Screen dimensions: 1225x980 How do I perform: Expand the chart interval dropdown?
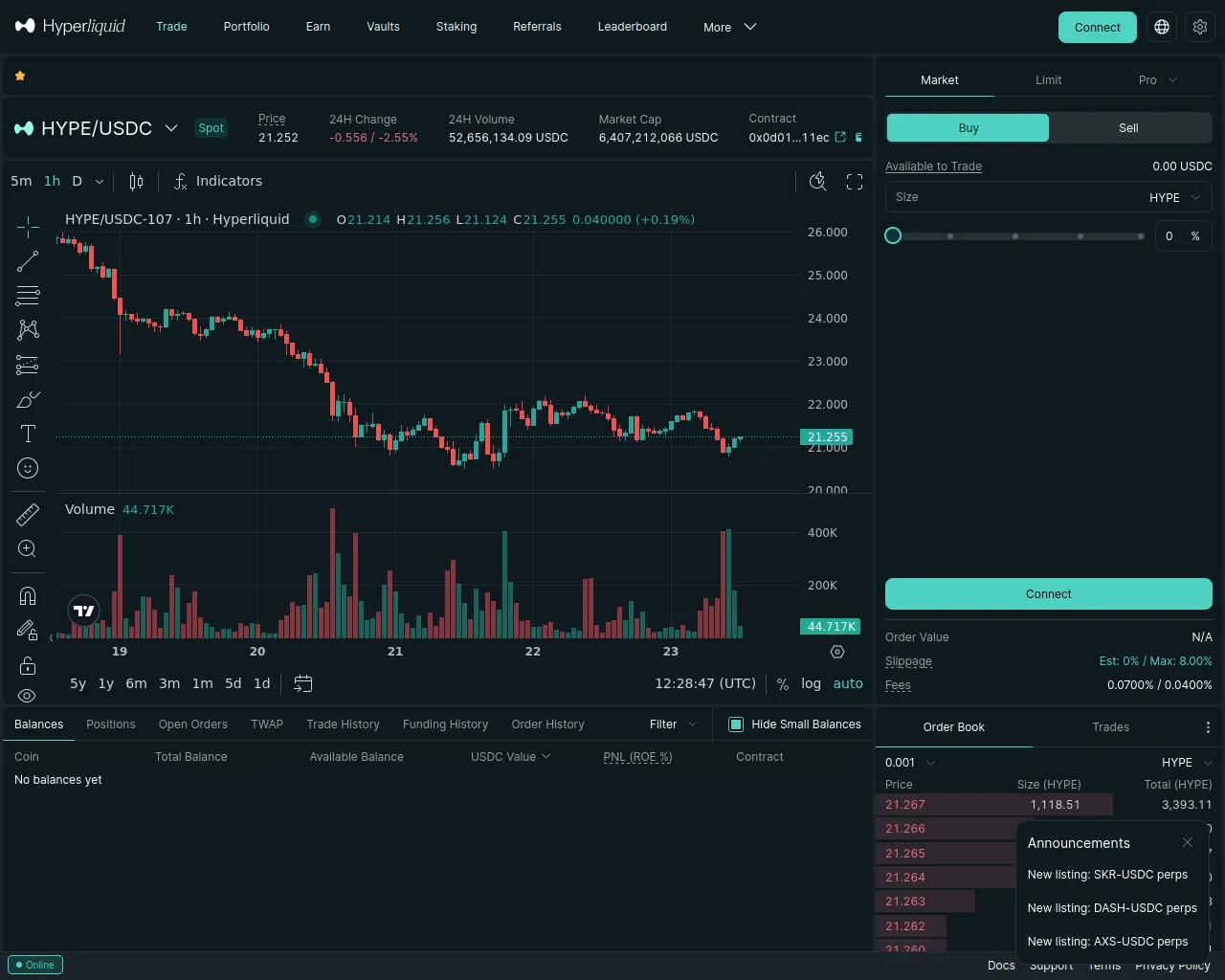(x=100, y=182)
